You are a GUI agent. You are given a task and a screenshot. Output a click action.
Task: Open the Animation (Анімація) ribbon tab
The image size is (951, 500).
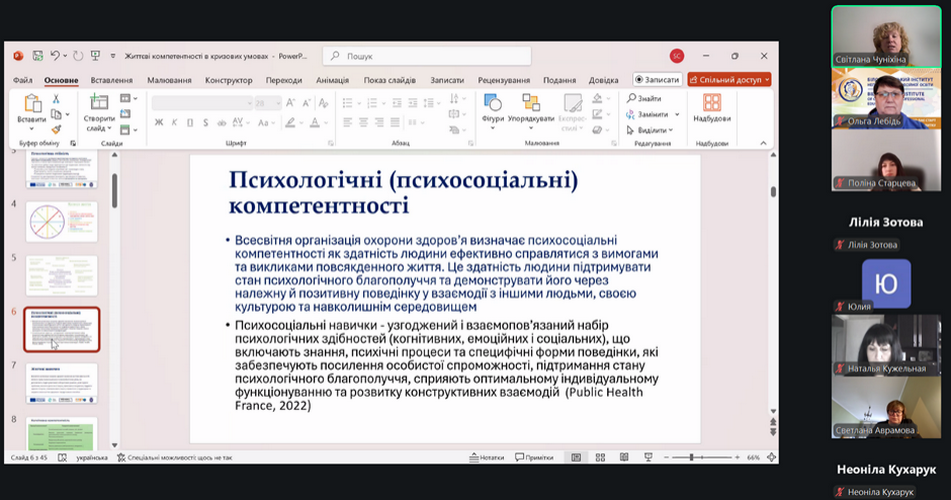click(332, 80)
